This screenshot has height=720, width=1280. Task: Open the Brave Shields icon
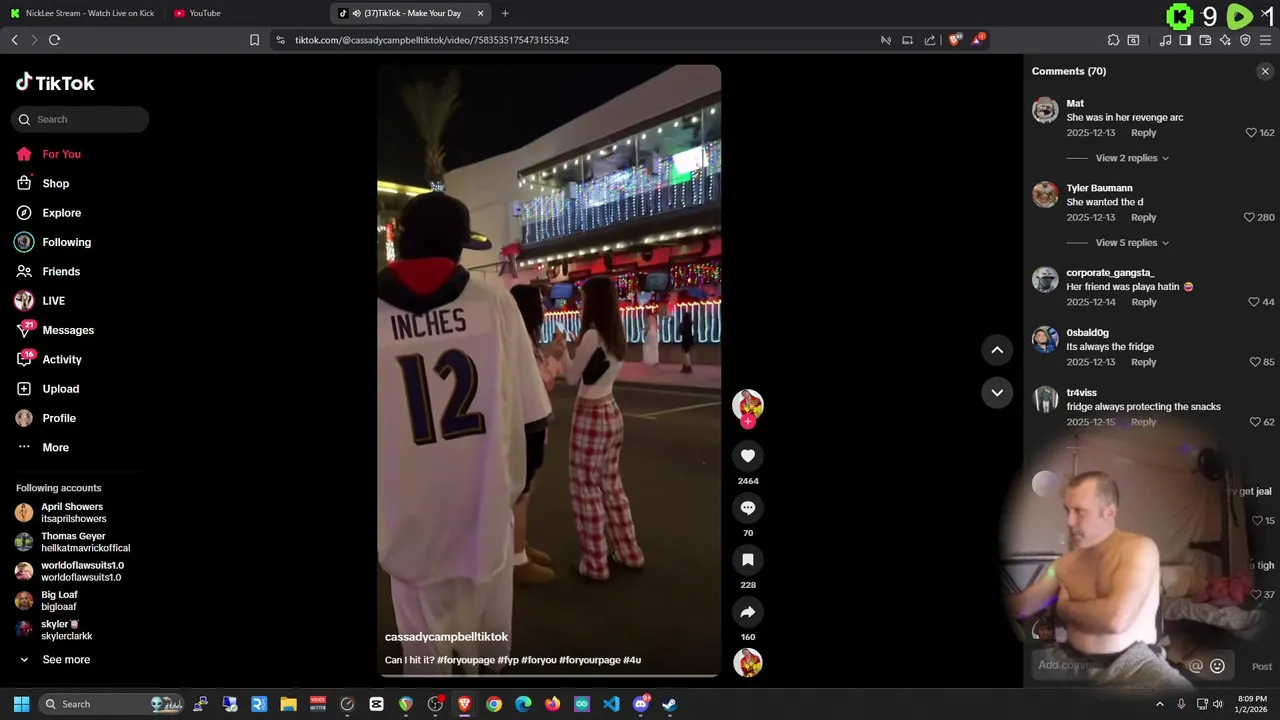[955, 40]
